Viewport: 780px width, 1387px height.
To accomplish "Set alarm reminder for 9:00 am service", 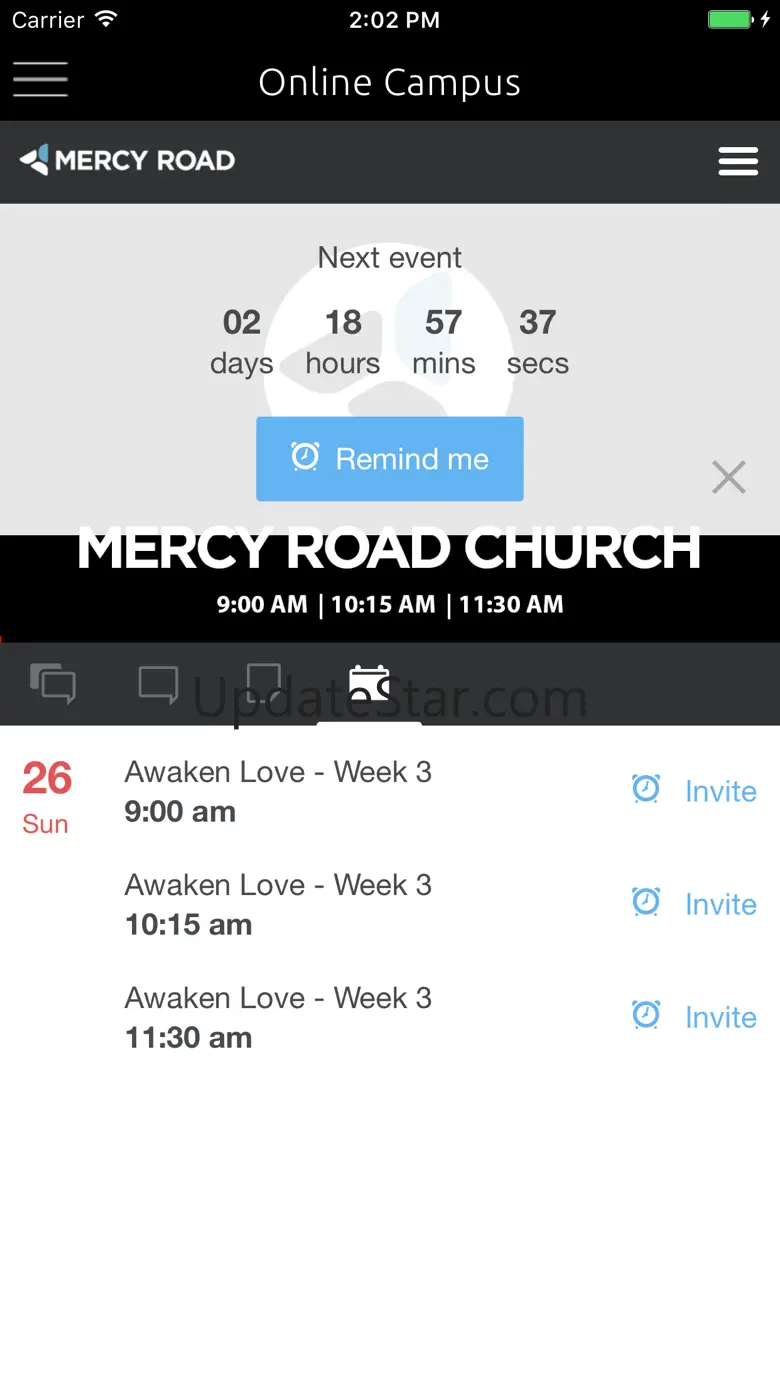I will tap(646, 790).
